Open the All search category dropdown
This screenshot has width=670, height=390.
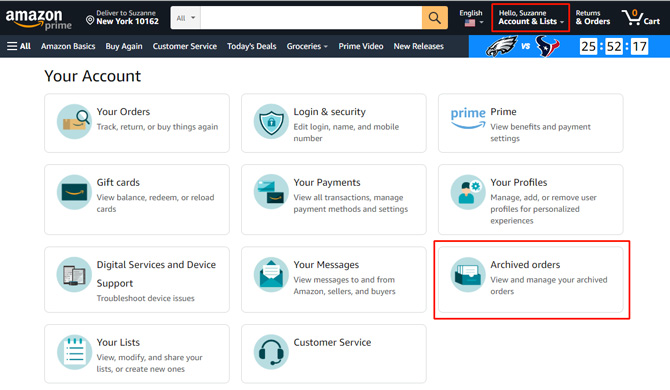click(186, 18)
